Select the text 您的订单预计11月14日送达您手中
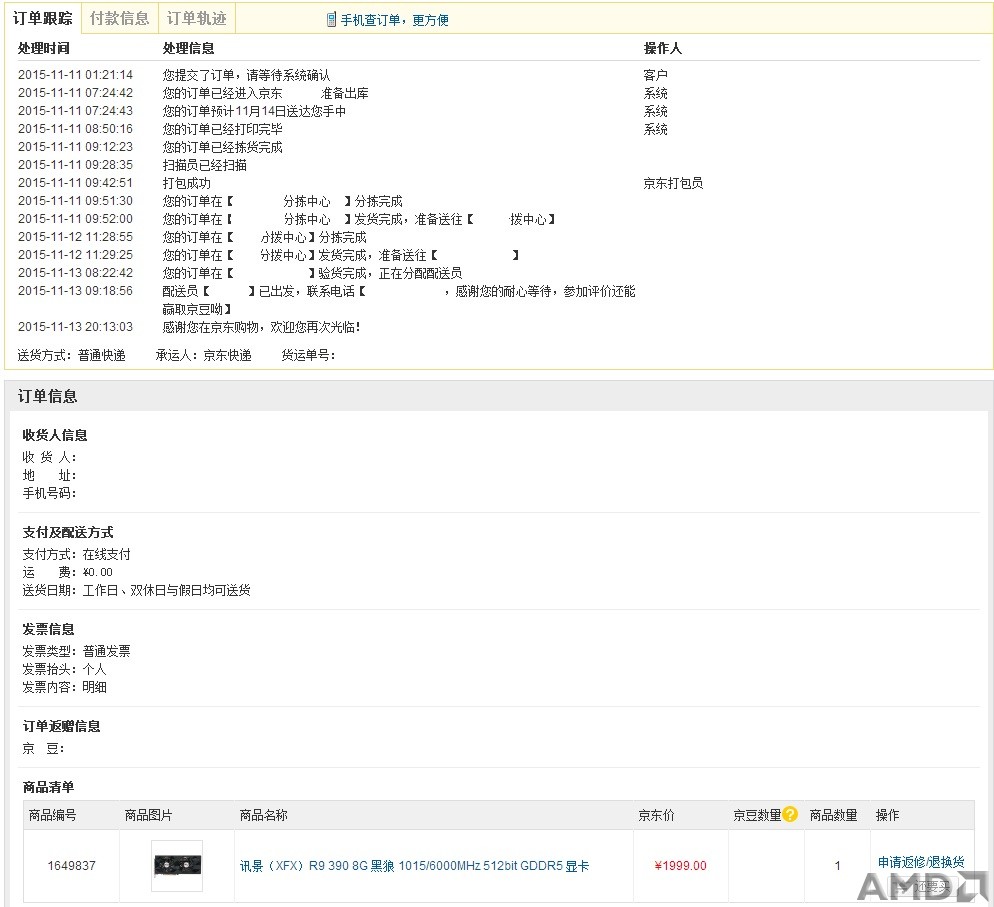Screen dimensions: 994x907 point(254,112)
